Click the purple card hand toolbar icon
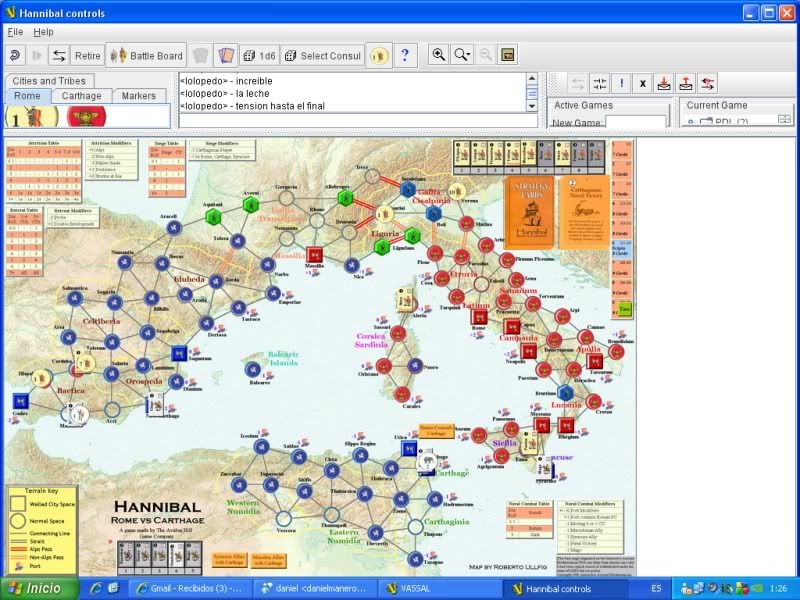 click(x=226, y=55)
